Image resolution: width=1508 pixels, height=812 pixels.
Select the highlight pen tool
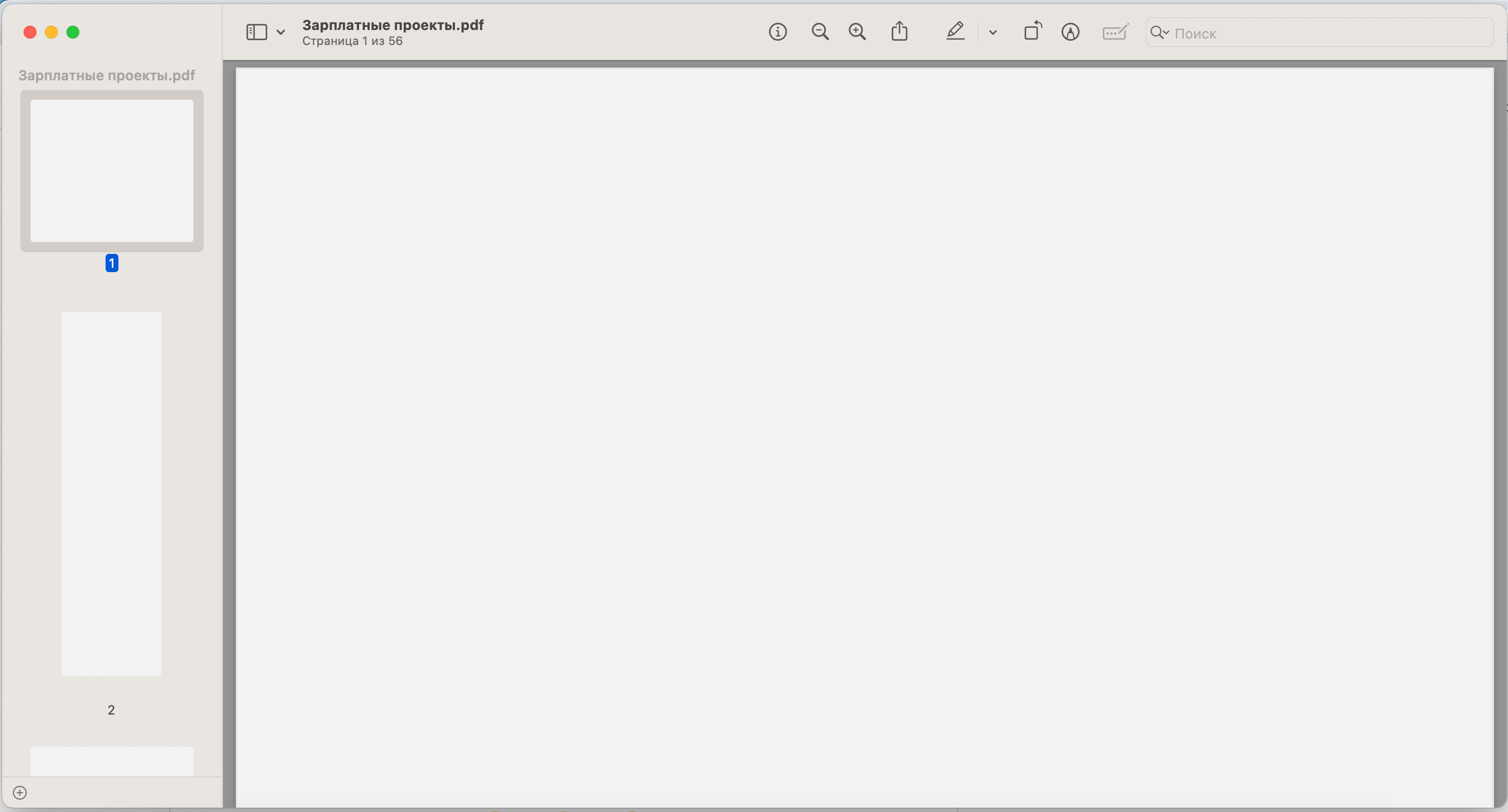coord(955,31)
